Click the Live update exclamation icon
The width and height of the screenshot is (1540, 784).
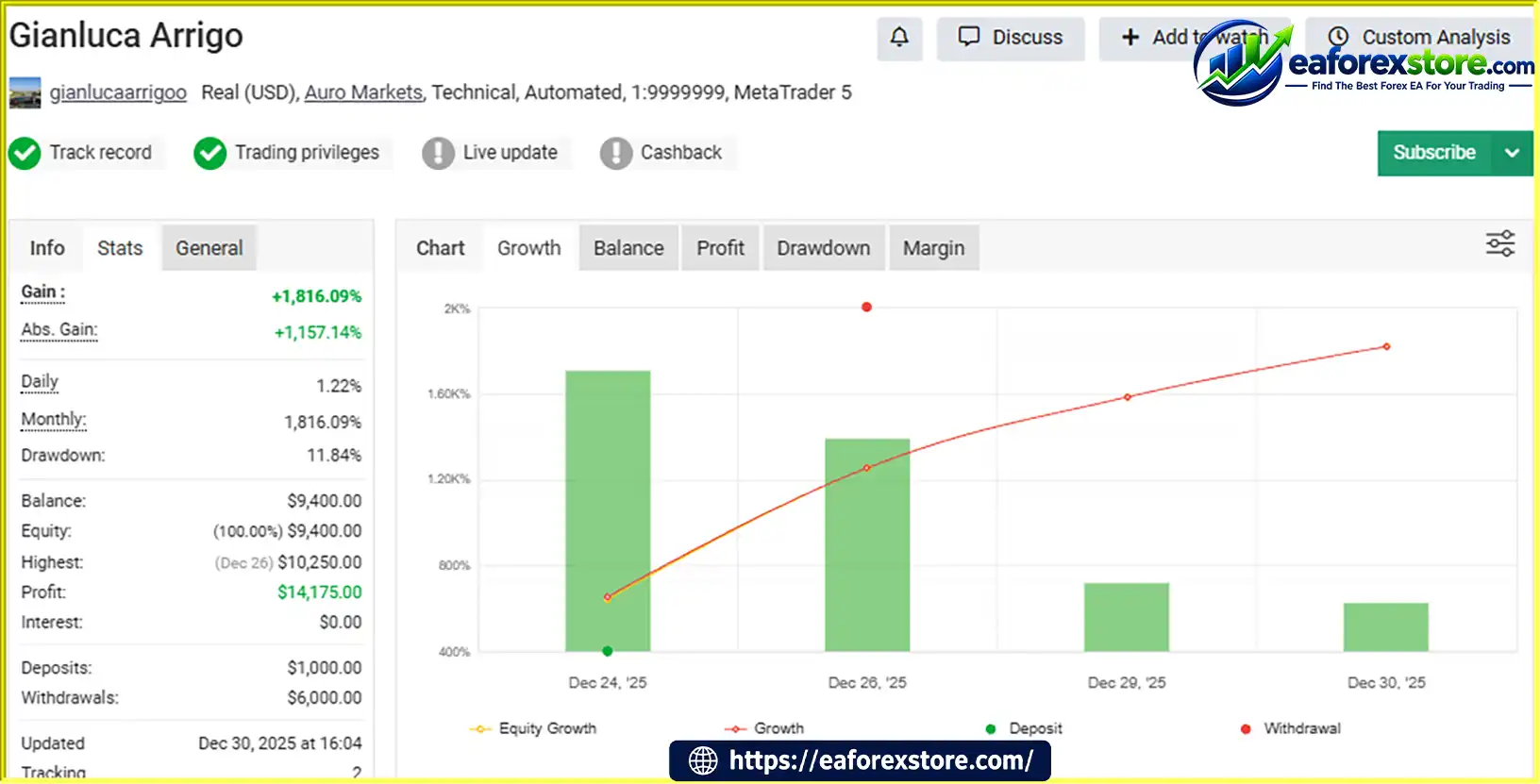point(438,153)
